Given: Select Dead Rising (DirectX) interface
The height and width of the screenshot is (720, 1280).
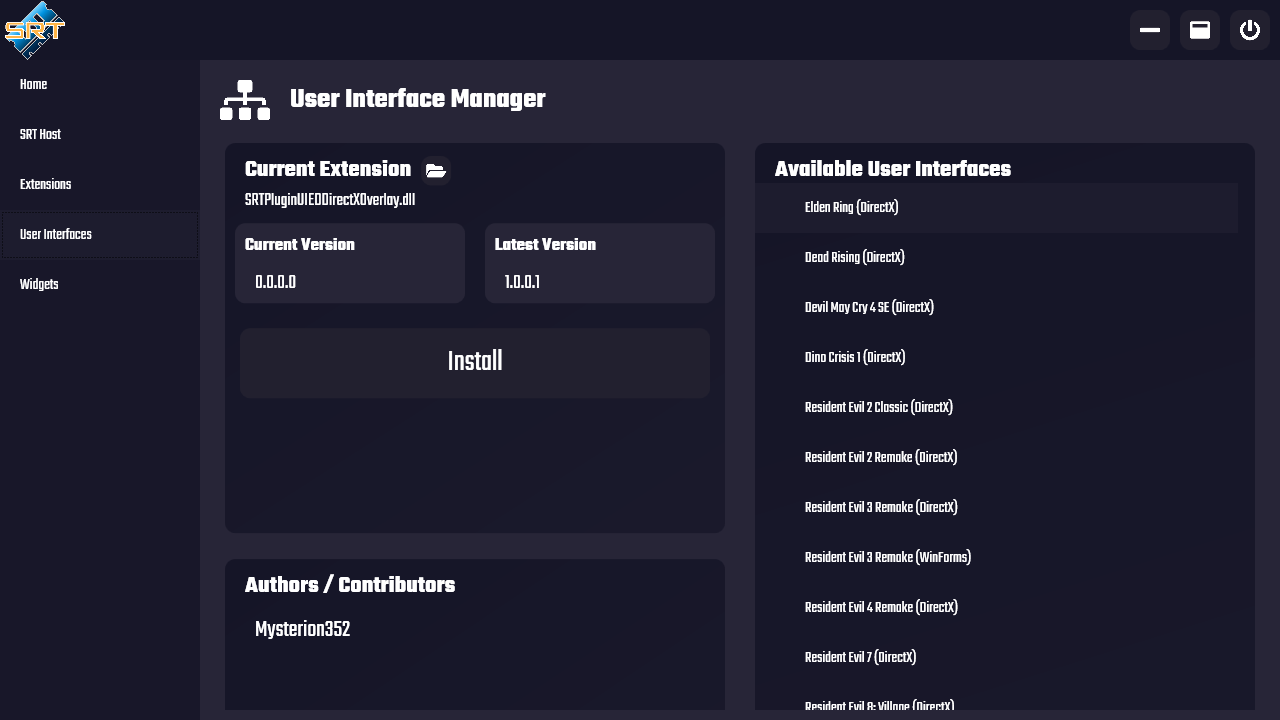Looking at the screenshot, I should tap(996, 258).
